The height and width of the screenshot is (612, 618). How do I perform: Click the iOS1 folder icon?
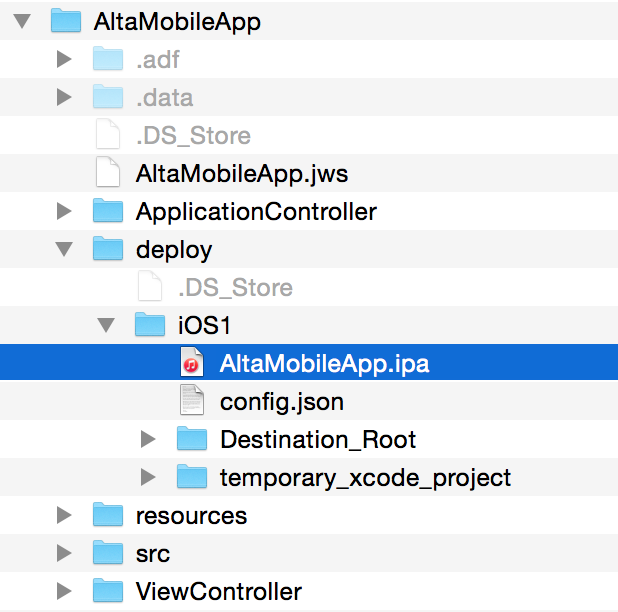click(150, 324)
